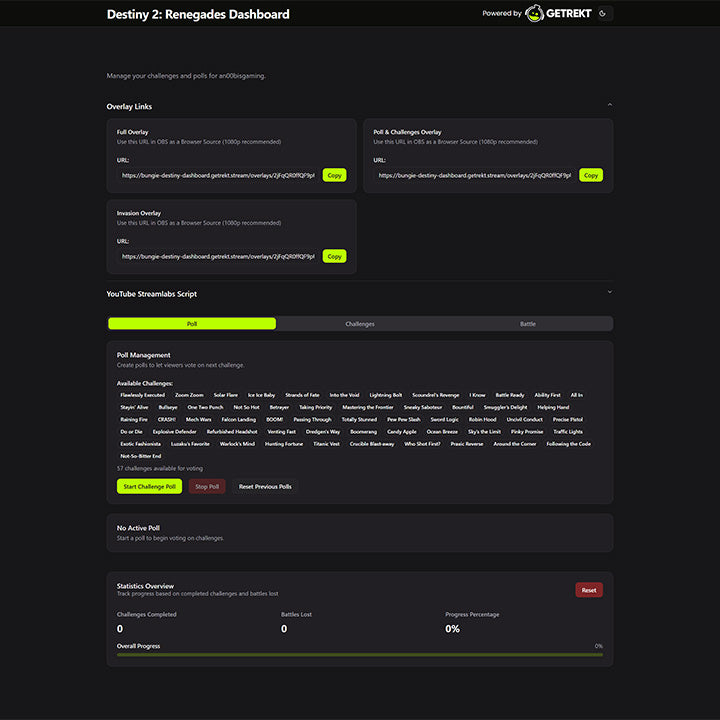Select the BOOM! challenge tag
This screenshot has width=720, height=720.
275,419
